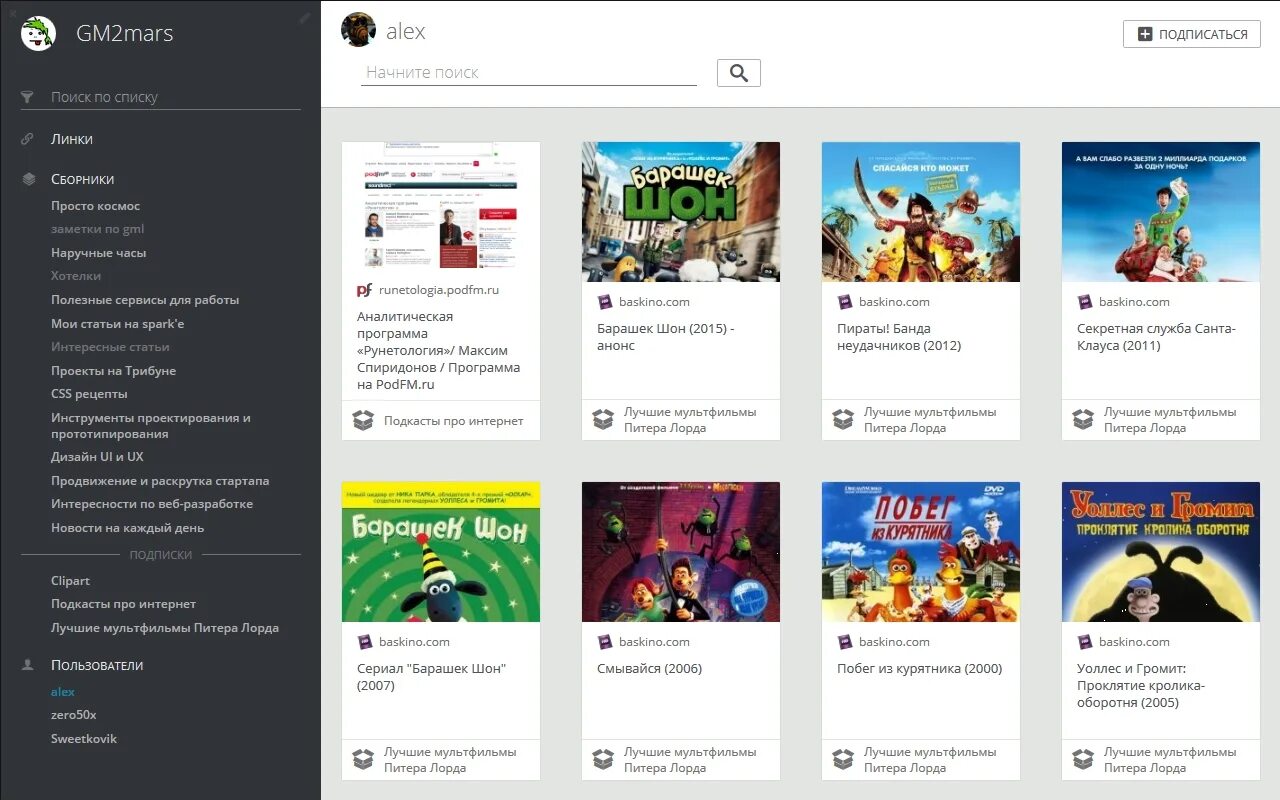Open the Пользователи section
This screenshot has height=800, width=1280.
[x=97, y=665]
